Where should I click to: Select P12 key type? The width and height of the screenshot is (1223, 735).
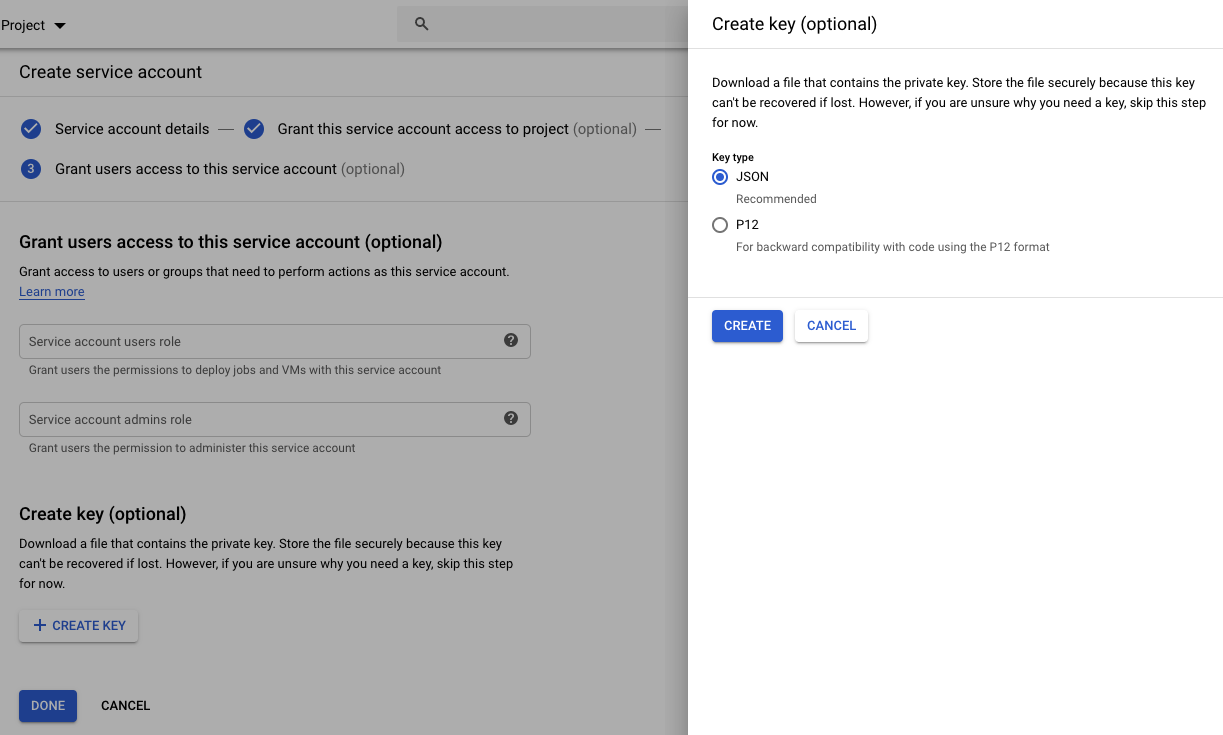click(720, 225)
